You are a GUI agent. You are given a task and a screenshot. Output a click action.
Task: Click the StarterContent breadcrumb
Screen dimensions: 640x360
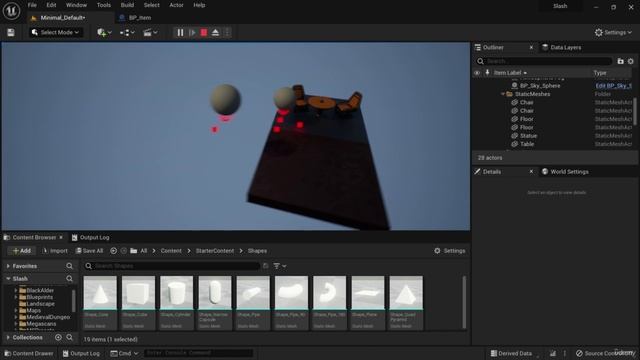tap(215, 251)
